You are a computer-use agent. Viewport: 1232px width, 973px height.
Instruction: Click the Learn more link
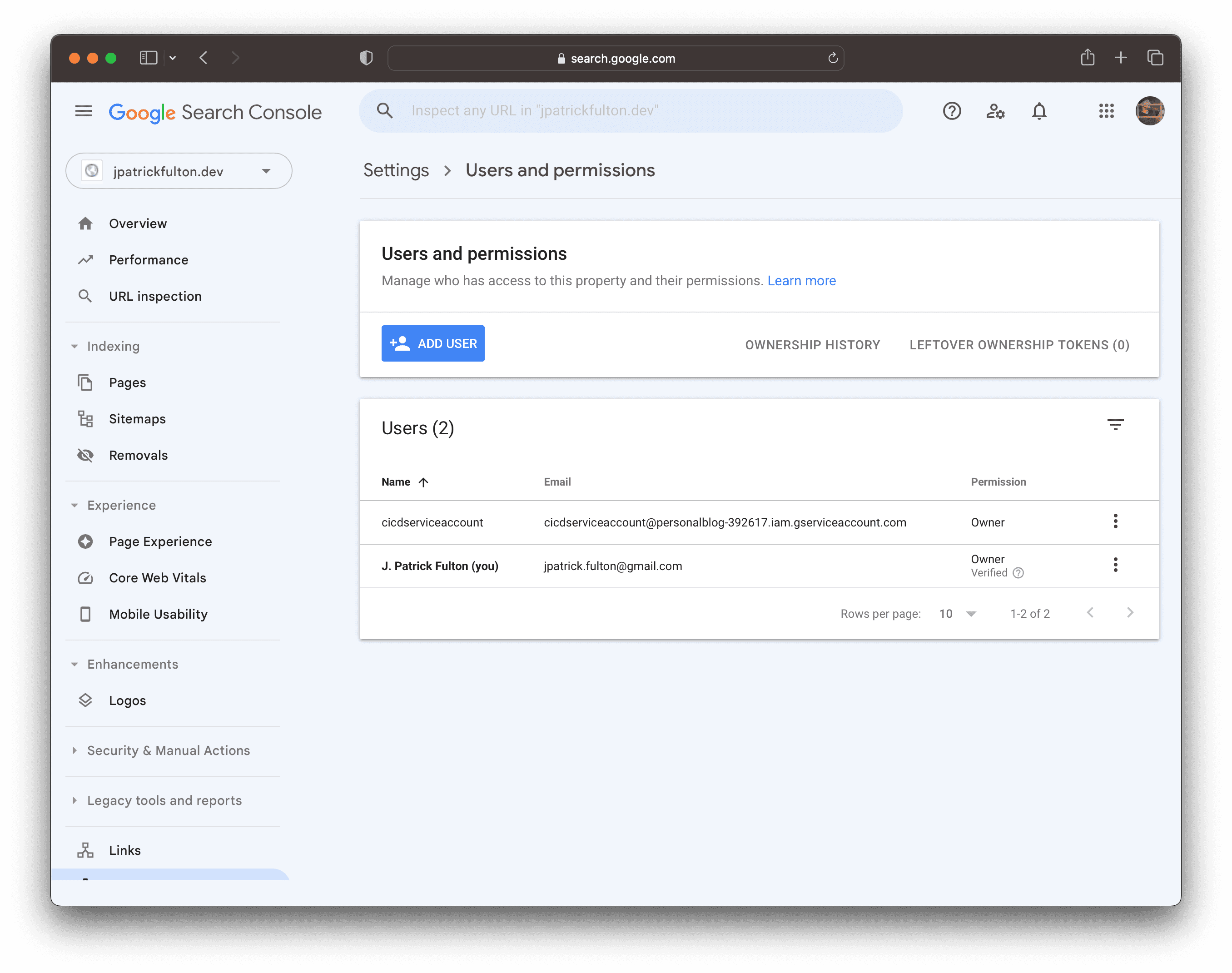point(801,281)
